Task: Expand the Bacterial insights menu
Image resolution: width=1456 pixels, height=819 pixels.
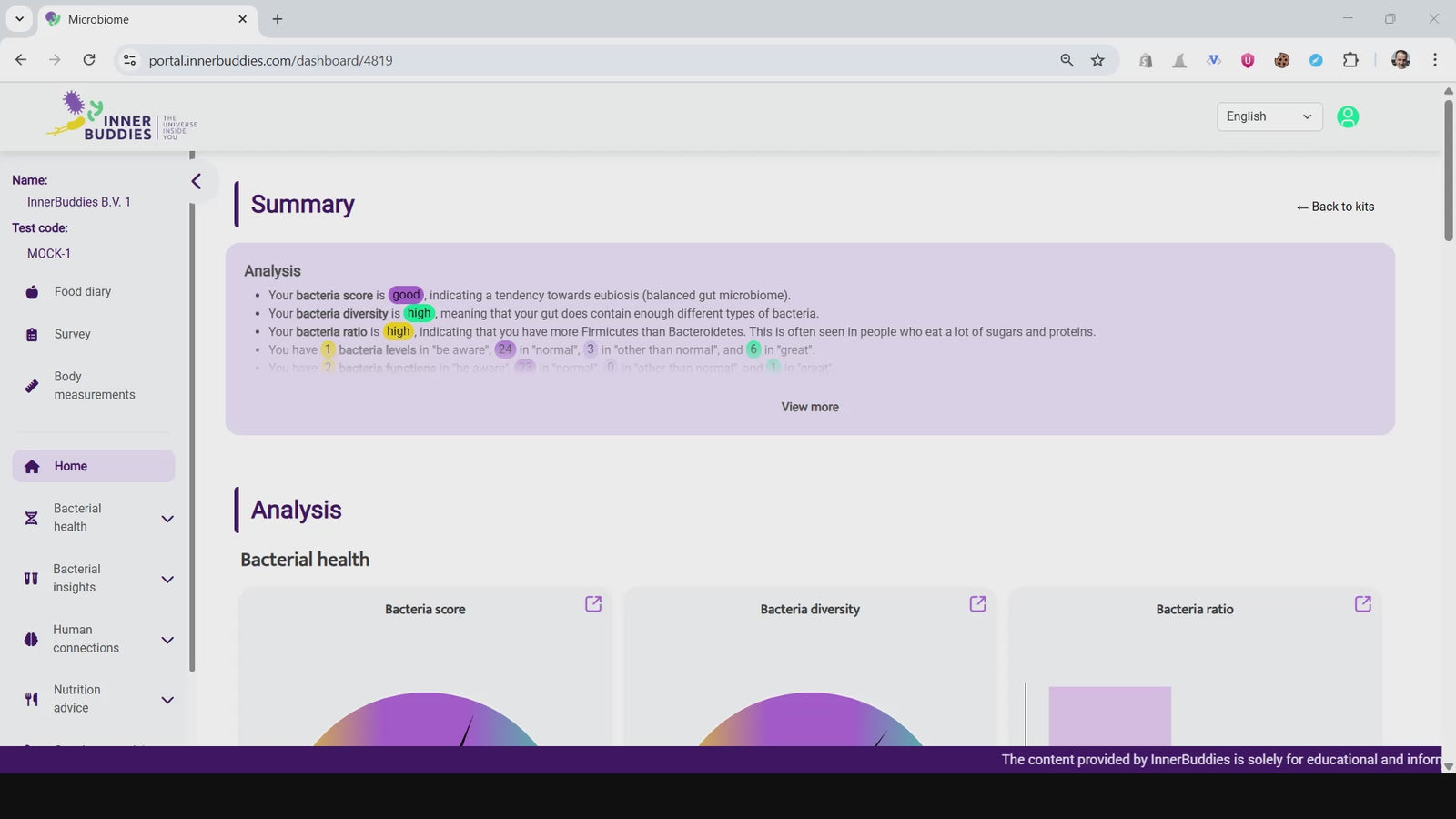Action: pos(167,580)
